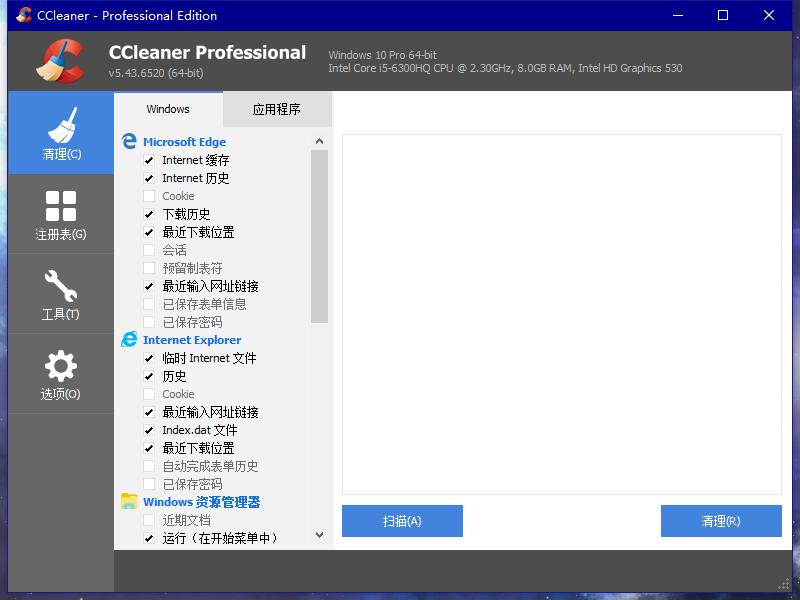This screenshot has width=800, height=600.
Task: Uncheck 最近输入网址链接 under Internet Explorer
Action: [149, 412]
